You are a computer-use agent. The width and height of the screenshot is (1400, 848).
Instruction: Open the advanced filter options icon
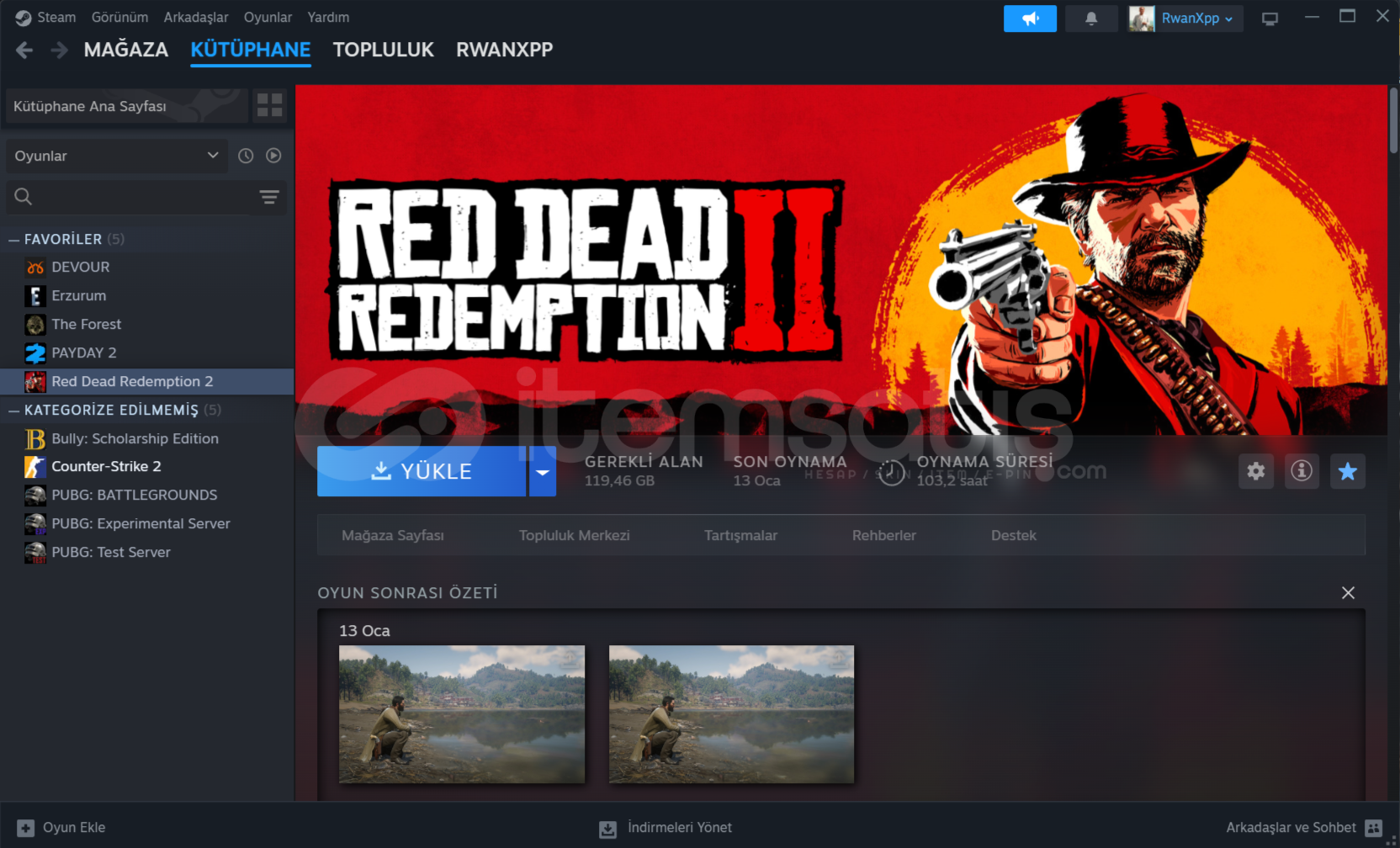269,197
